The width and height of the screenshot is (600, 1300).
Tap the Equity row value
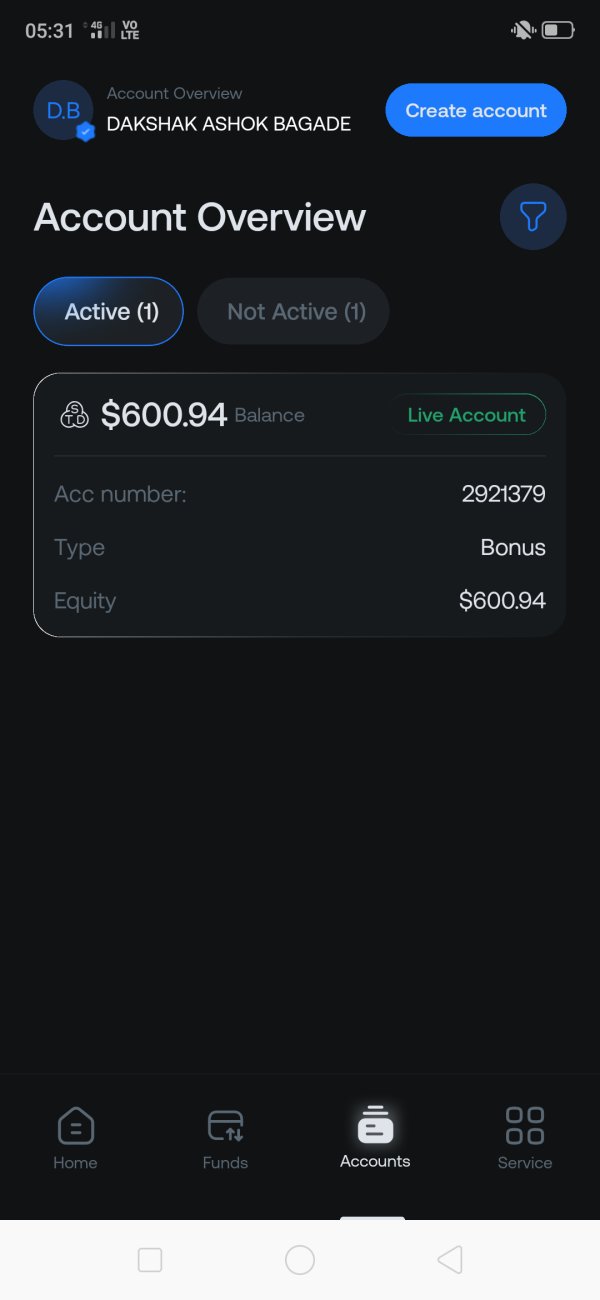[502, 601]
